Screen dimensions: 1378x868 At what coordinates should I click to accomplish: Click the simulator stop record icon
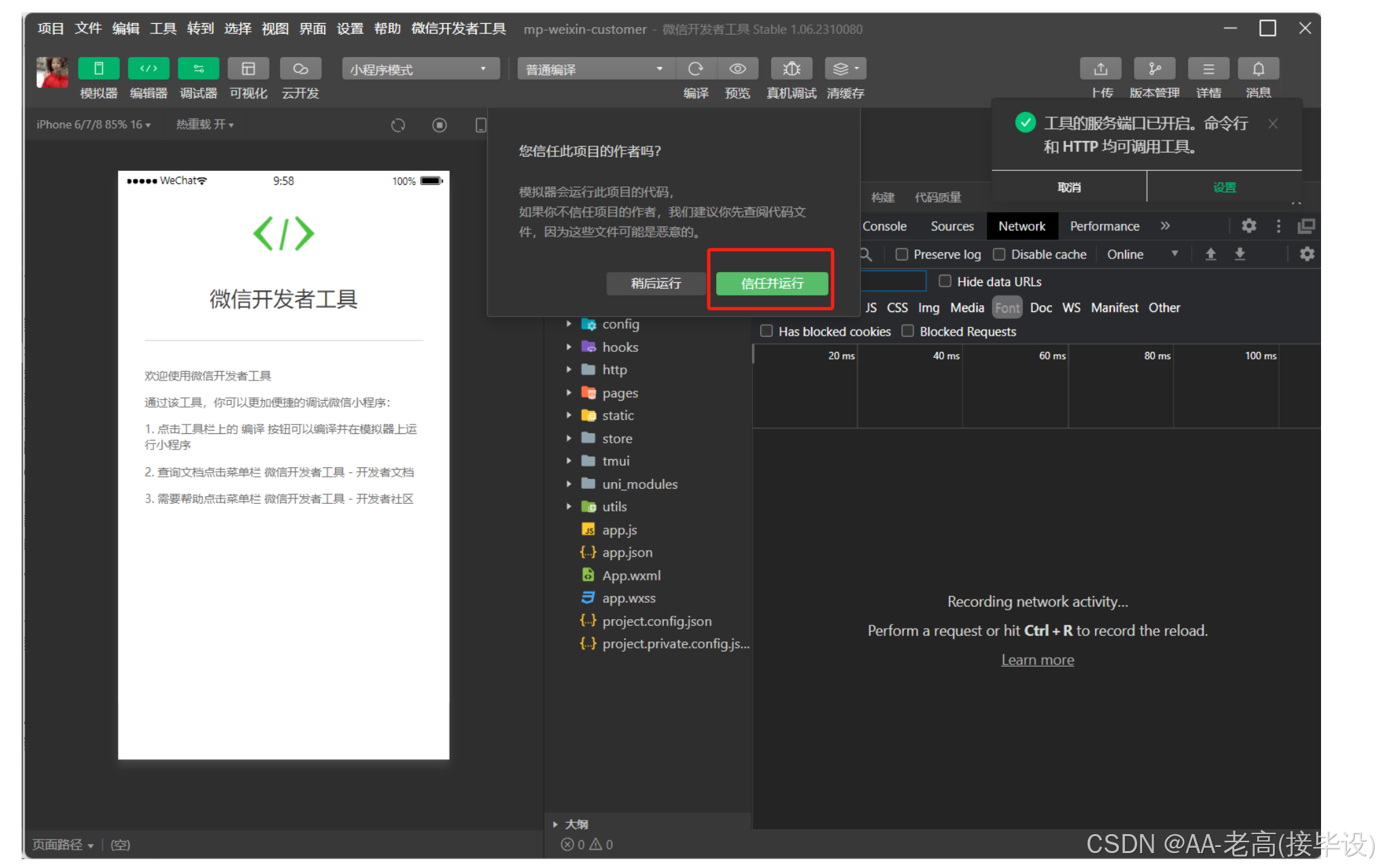pyautogui.click(x=439, y=125)
